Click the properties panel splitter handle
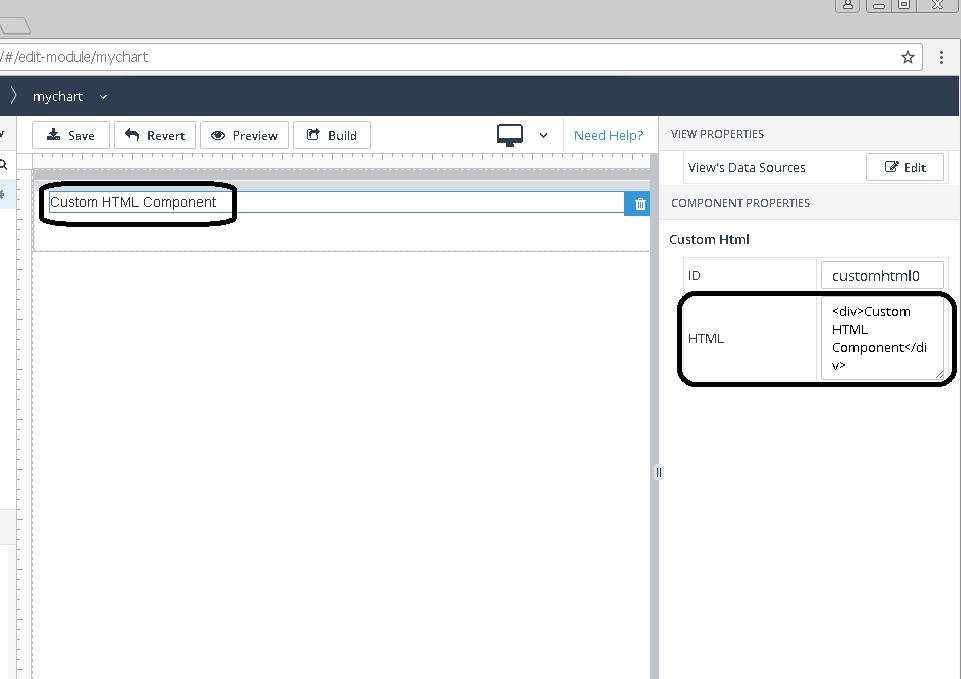The image size is (961, 679). (x=658, y=472)
